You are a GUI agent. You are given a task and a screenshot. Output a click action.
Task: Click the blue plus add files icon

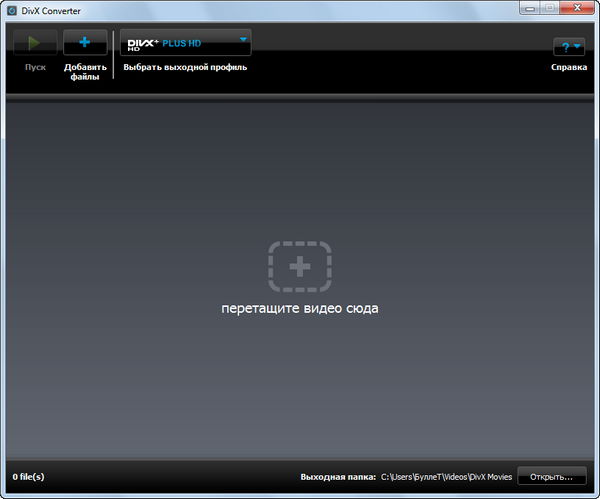pos(85,43)
